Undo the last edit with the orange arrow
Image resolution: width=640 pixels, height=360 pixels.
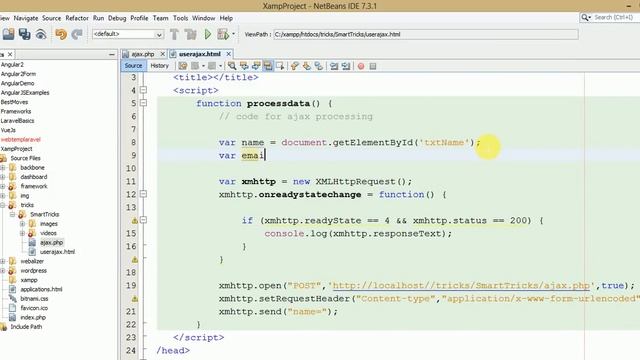point(61,34)
